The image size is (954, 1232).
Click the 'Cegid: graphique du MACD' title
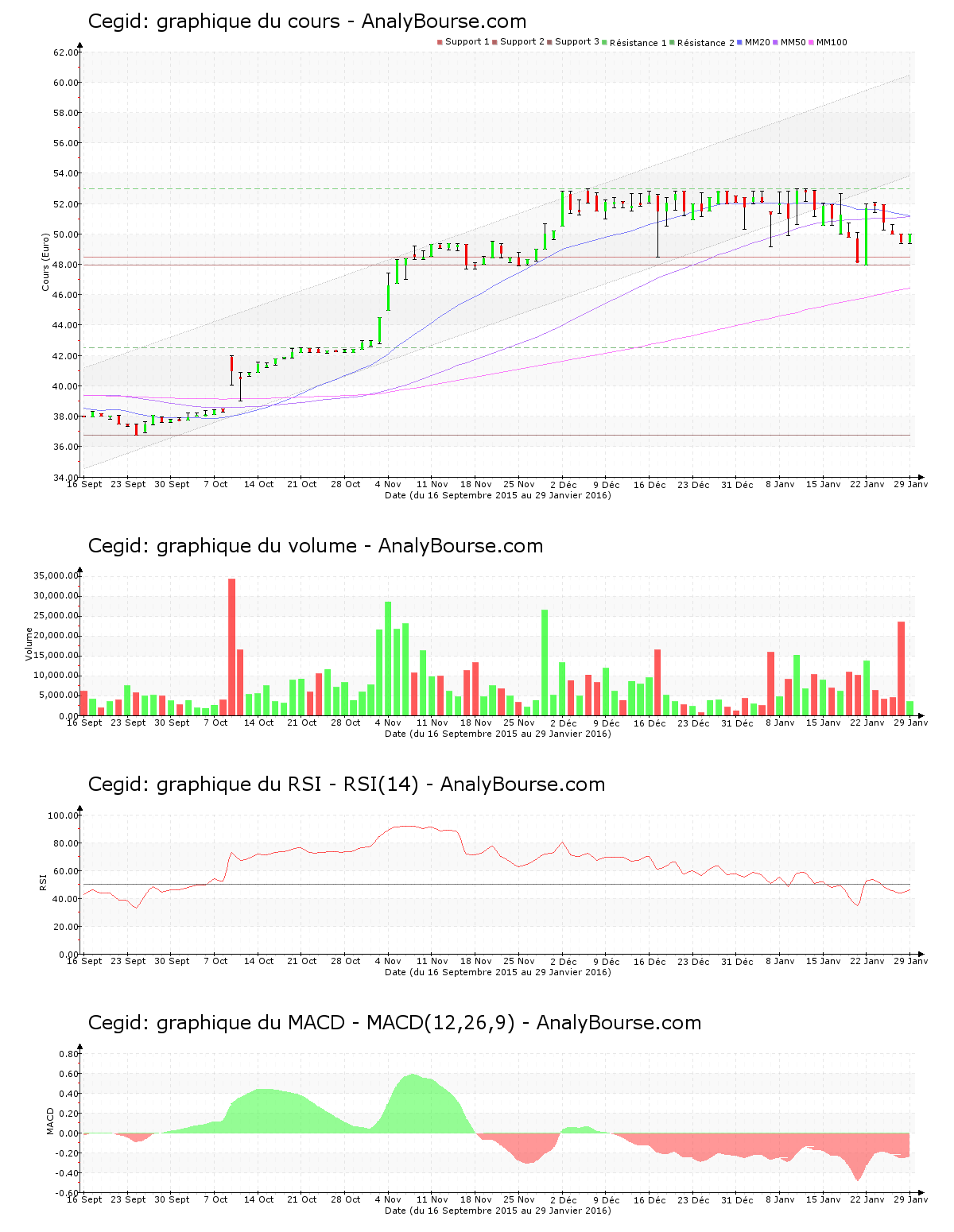(216, 1023)
